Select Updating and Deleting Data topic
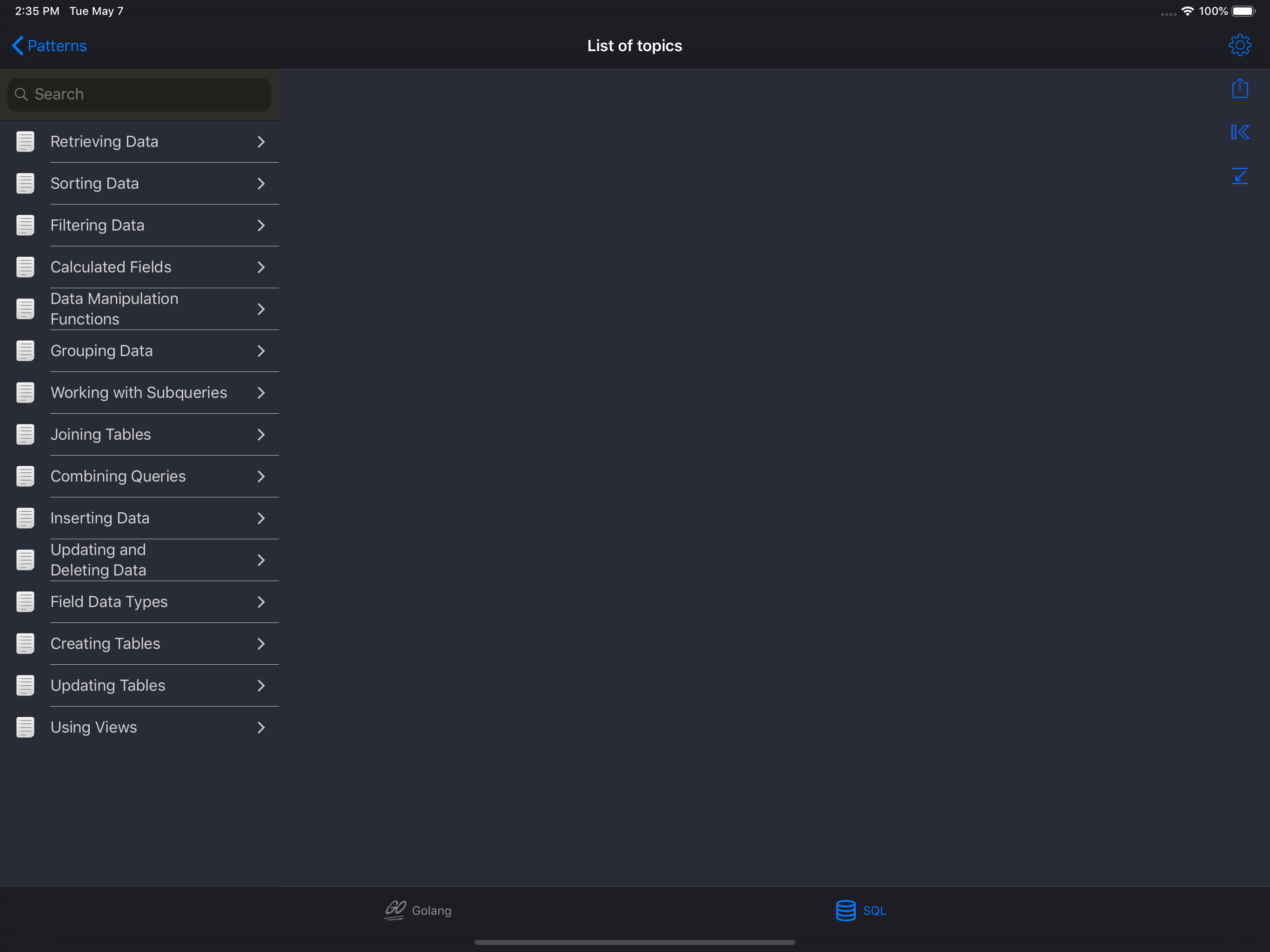Screen dimensions: 1270x952 pos(99,560)
